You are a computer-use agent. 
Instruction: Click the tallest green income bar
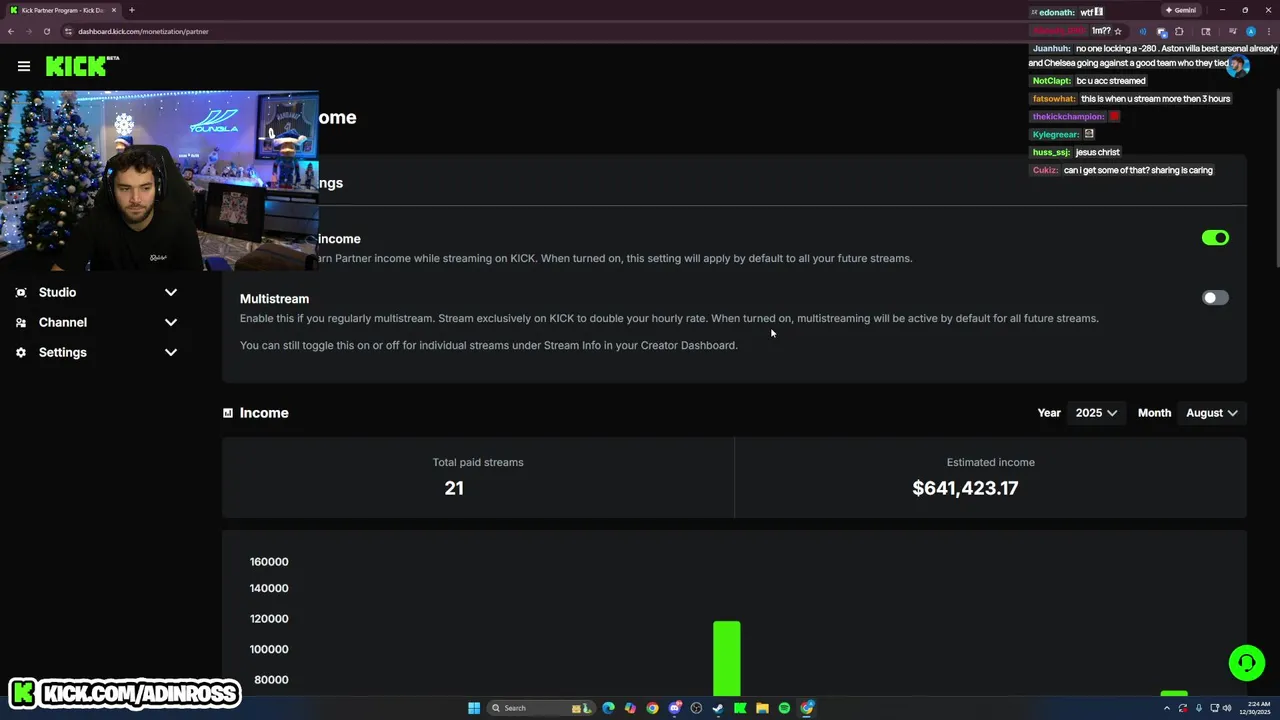727,658
